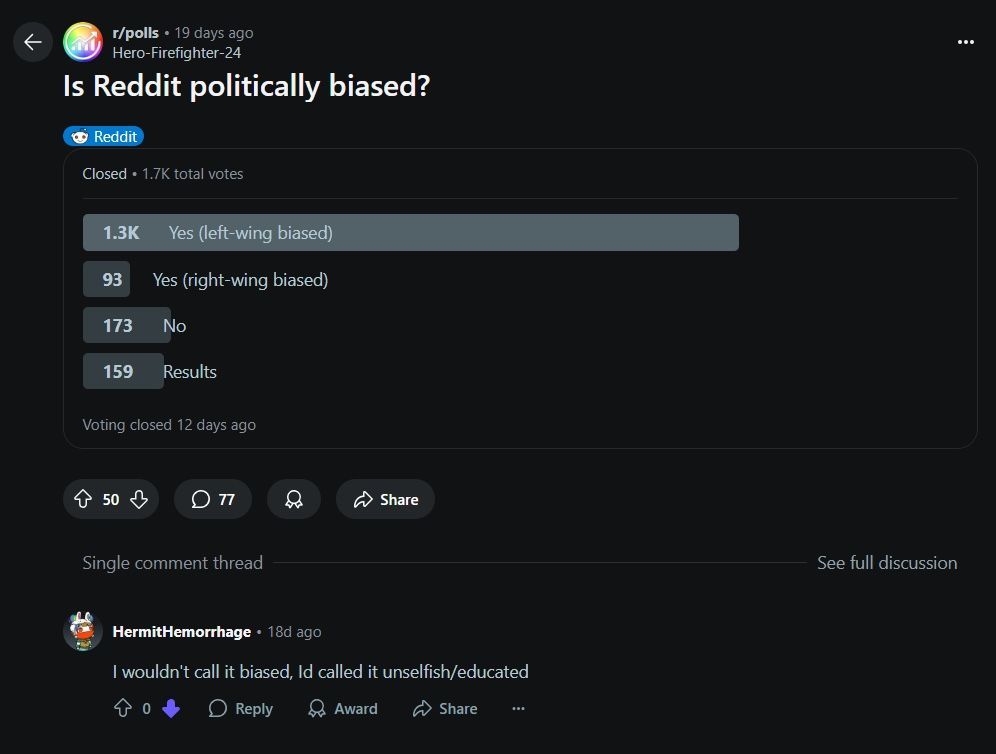This screenshot has width=996, height=754.
Task: Click the back arrow button
Action: pyautogui.click(x=32, y=42)
